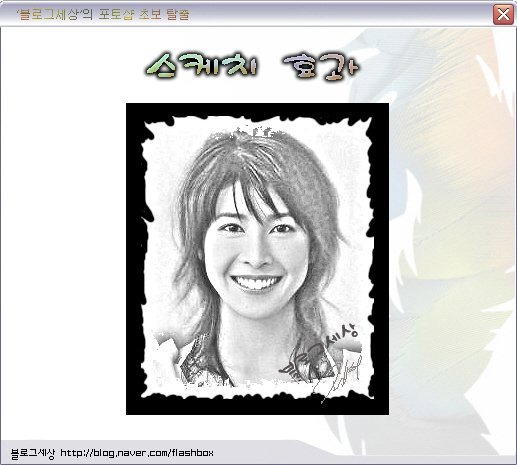
Task: Click the '블로그세상' label in the footer
Action: (33, 453)
